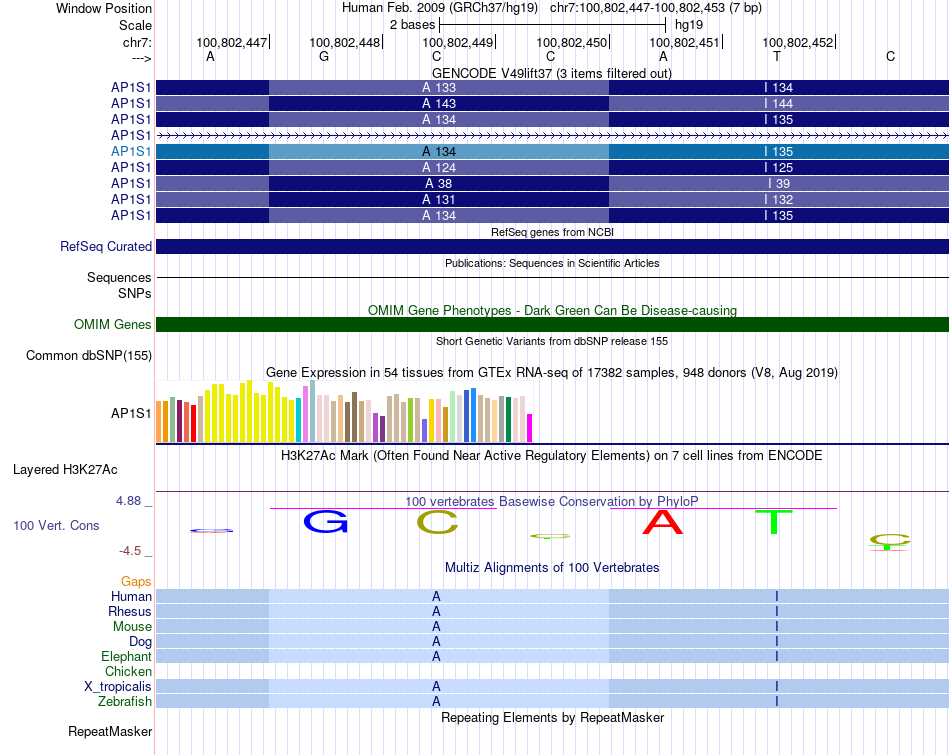Click the highlighted light-blue AP1S1 codon A 134
The image size is (950, 755).
[439, 151]
